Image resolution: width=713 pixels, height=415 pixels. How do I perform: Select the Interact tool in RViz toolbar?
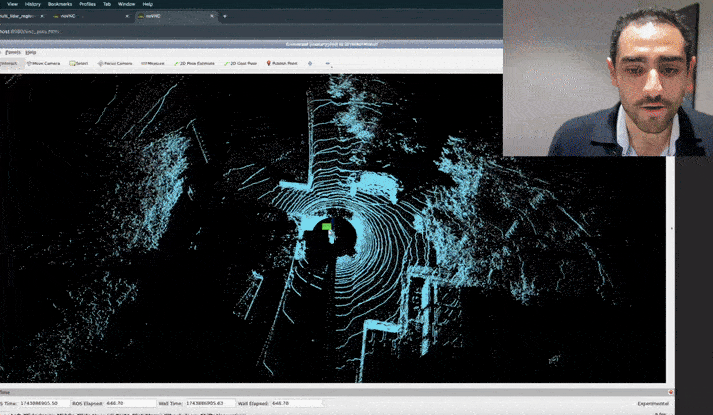(8, 63)
